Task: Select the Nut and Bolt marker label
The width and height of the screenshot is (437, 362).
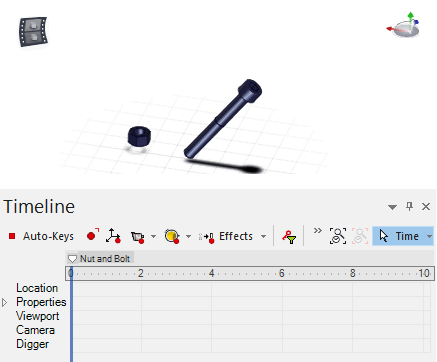Action: point(105,259)
